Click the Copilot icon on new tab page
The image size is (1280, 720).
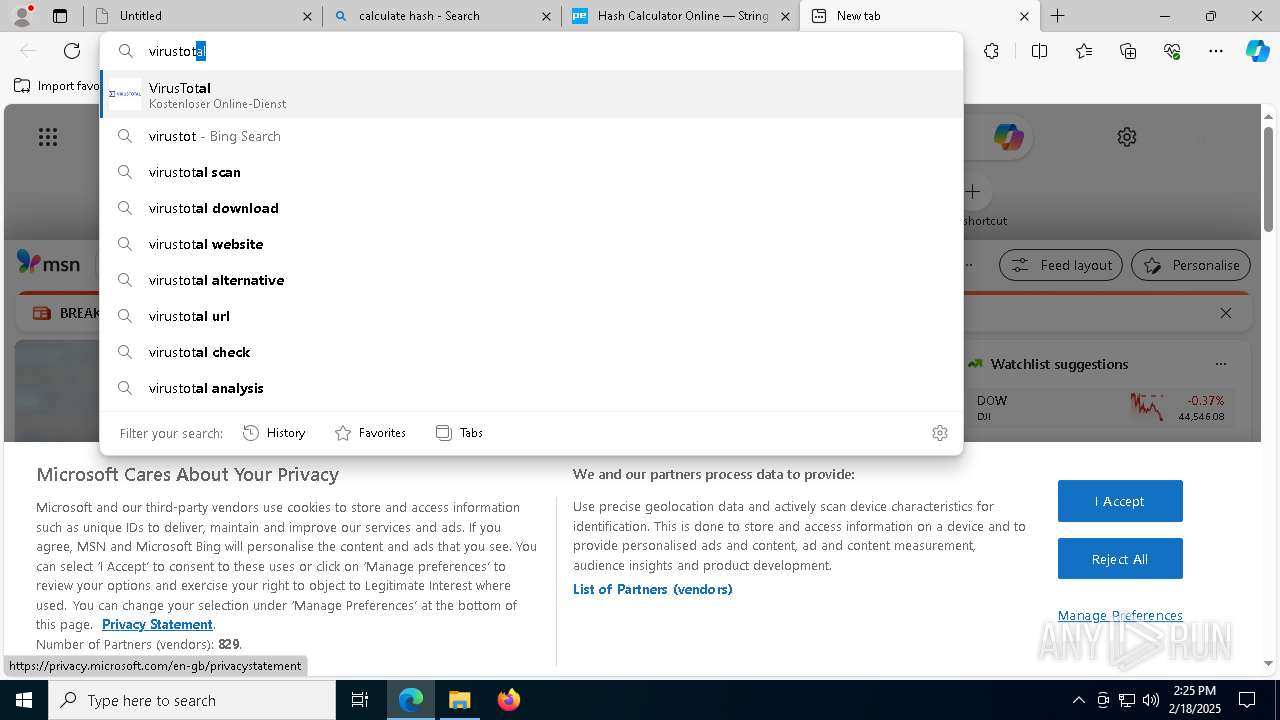(1008, 137)
